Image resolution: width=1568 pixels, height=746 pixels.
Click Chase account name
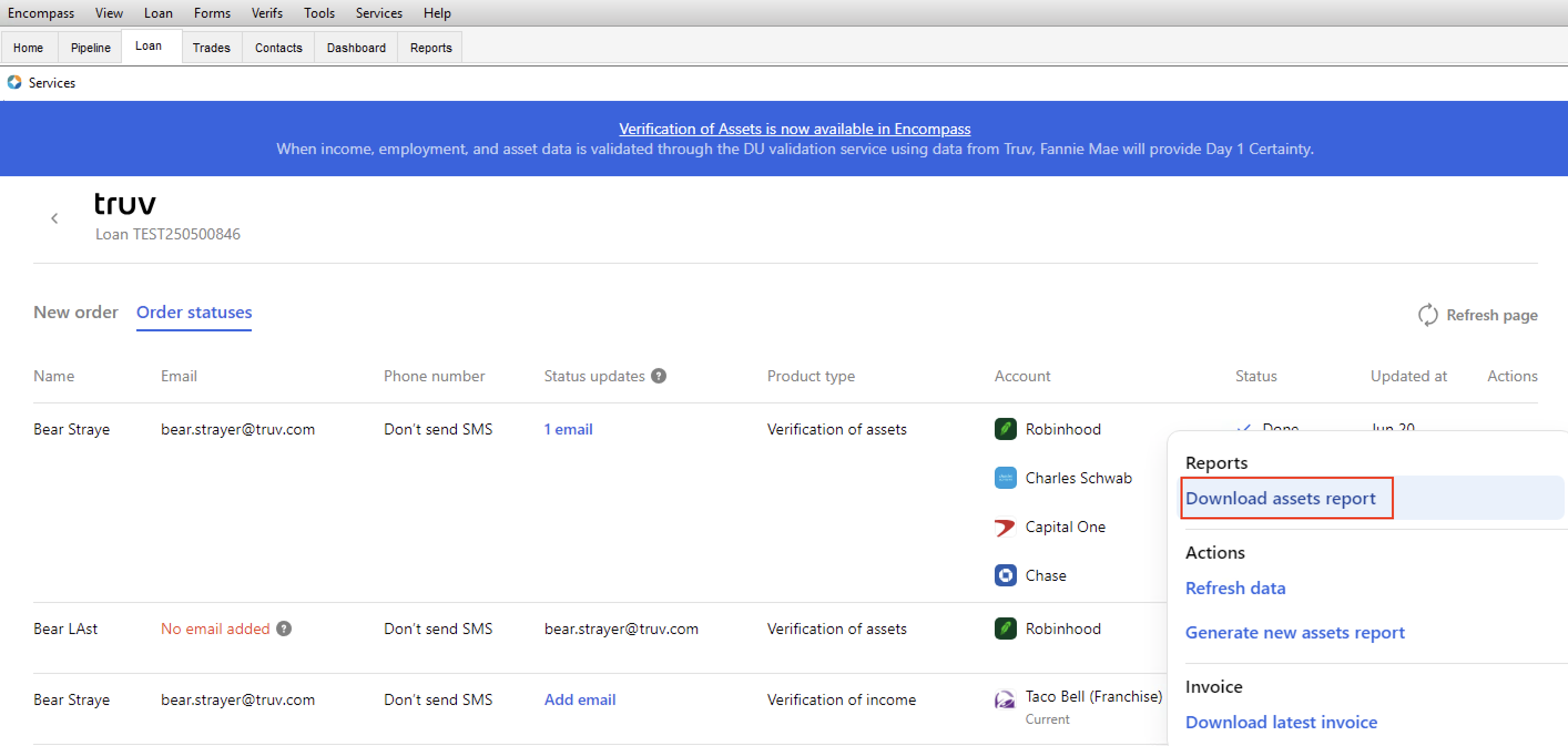[x=1046, y=575]
